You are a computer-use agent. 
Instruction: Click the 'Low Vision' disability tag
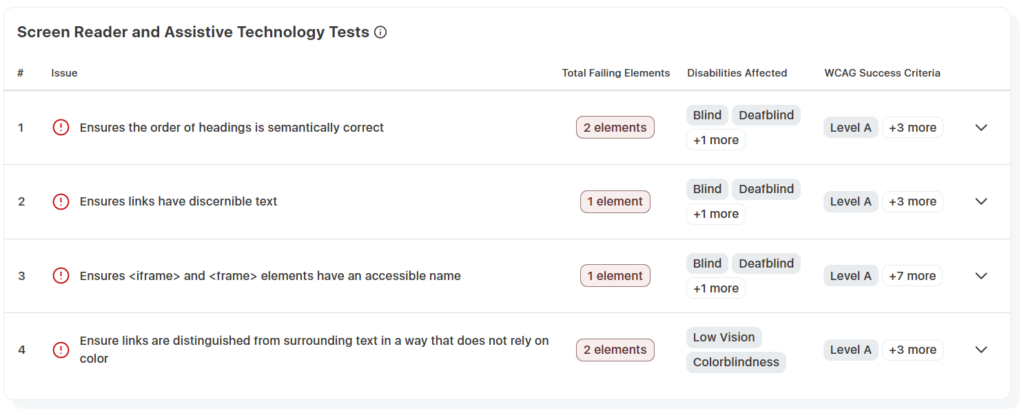click(x=725, y=337)
